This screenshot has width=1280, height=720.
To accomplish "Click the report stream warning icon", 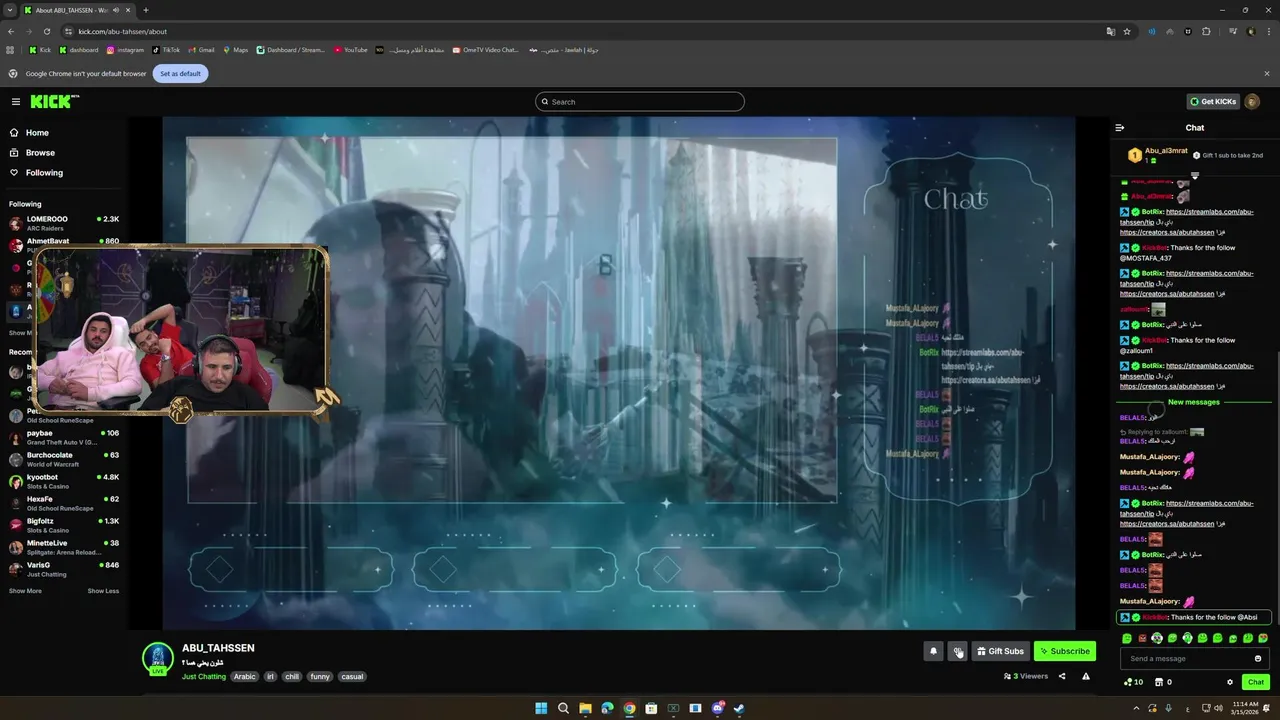I will 1086,677.
